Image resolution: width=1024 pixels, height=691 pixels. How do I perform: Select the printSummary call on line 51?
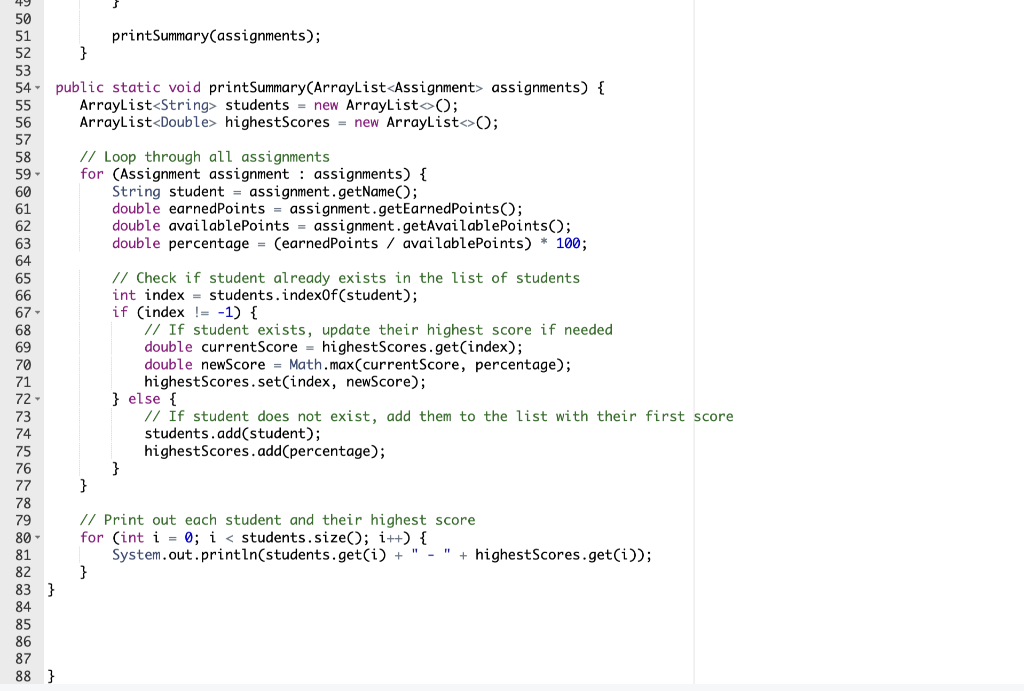tap(215, 35)
